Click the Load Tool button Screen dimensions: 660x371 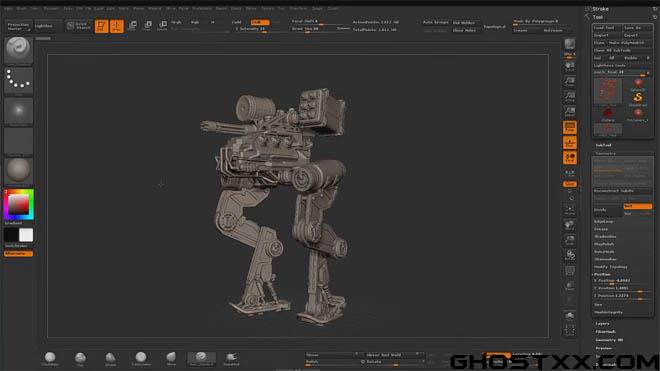tap(607, 28)
